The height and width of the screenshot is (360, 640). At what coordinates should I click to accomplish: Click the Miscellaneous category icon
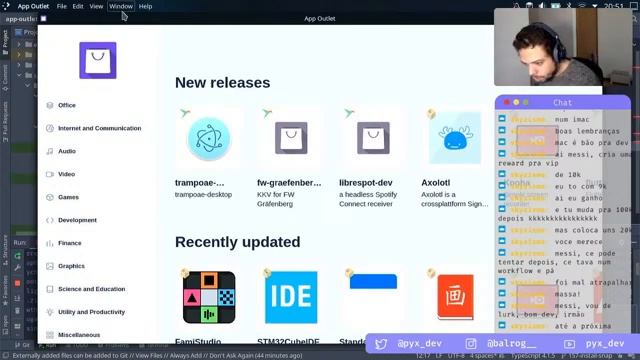[50, 335]
